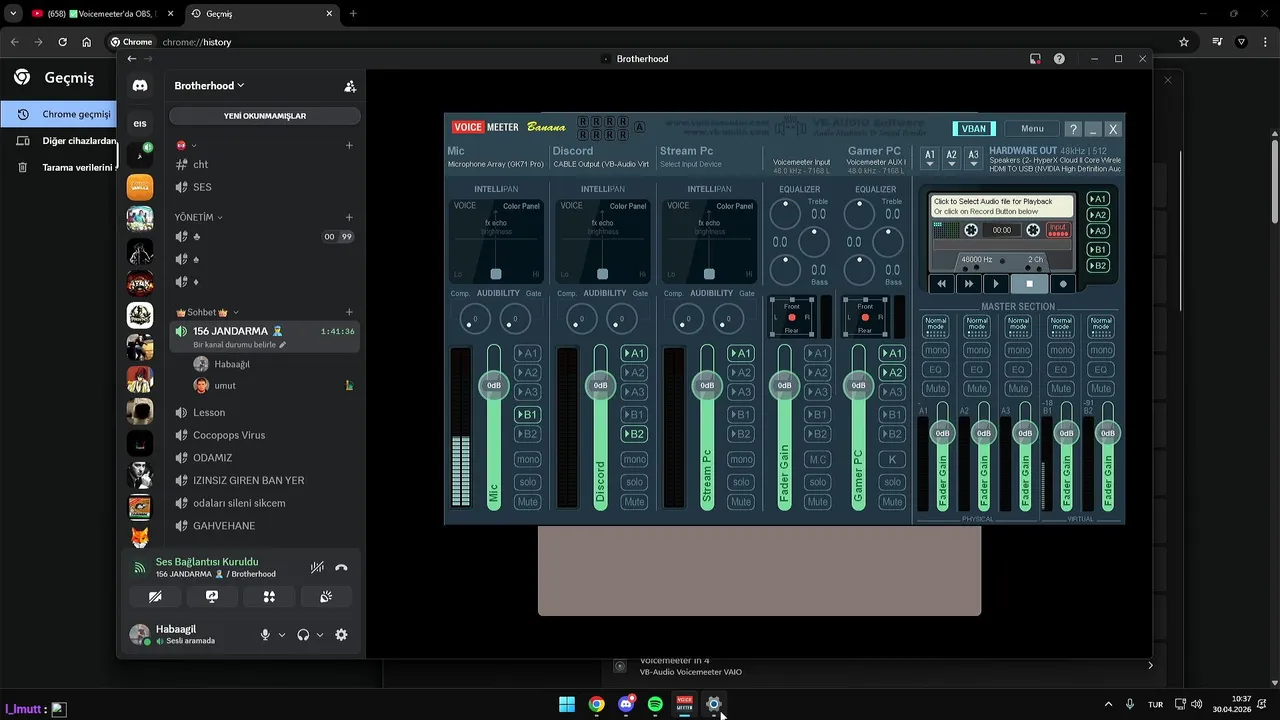Click the Mic Comp knob
1280x720 pixels.
pyautogui.click(x=475, y=320)
